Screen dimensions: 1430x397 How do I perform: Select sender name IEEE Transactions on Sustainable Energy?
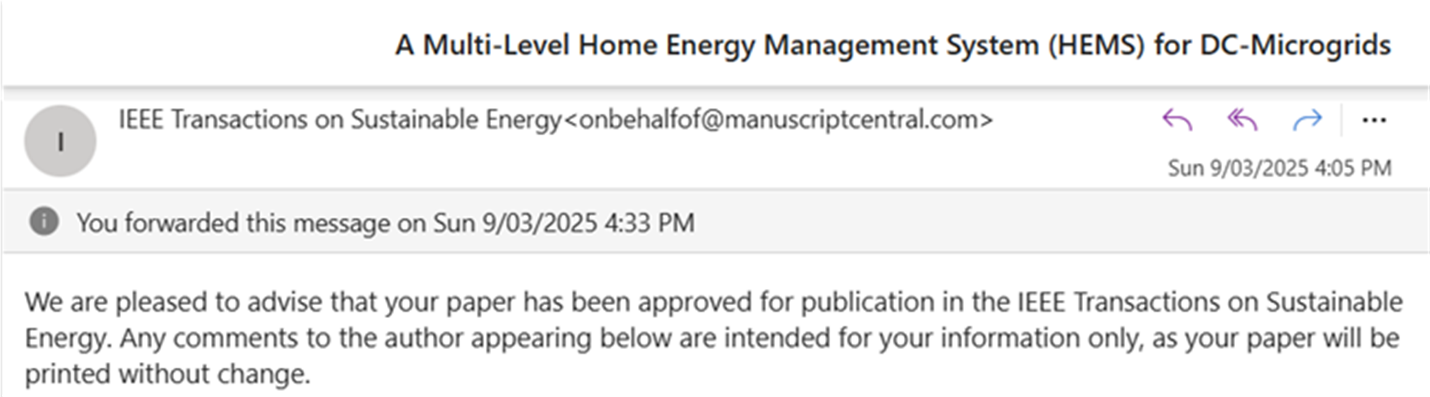(x=340, y=120)
